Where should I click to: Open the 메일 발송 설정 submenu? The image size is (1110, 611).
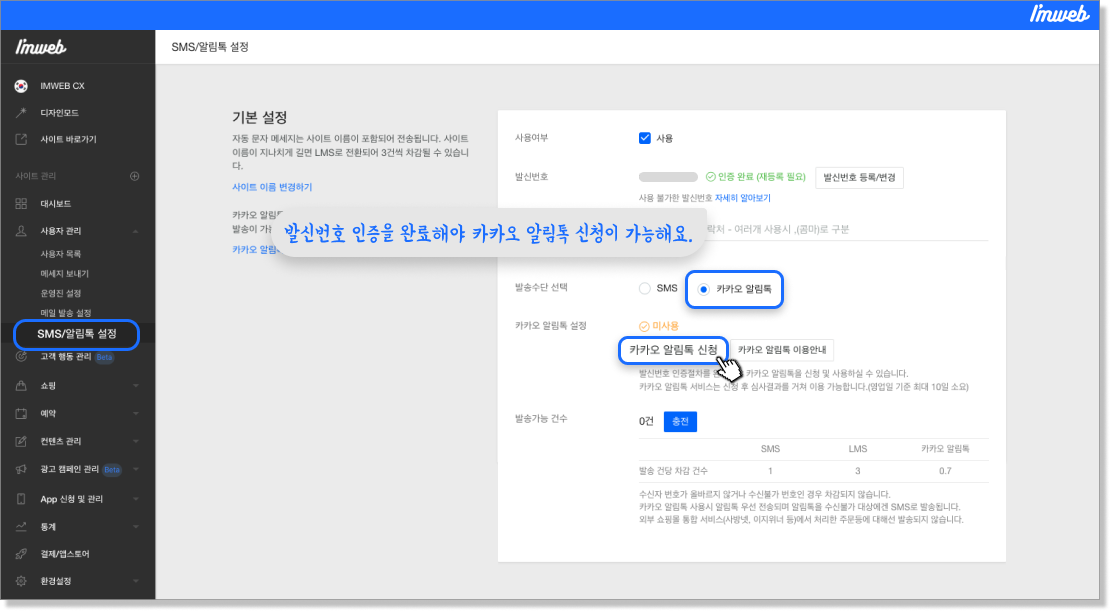[x=66, y=313]
